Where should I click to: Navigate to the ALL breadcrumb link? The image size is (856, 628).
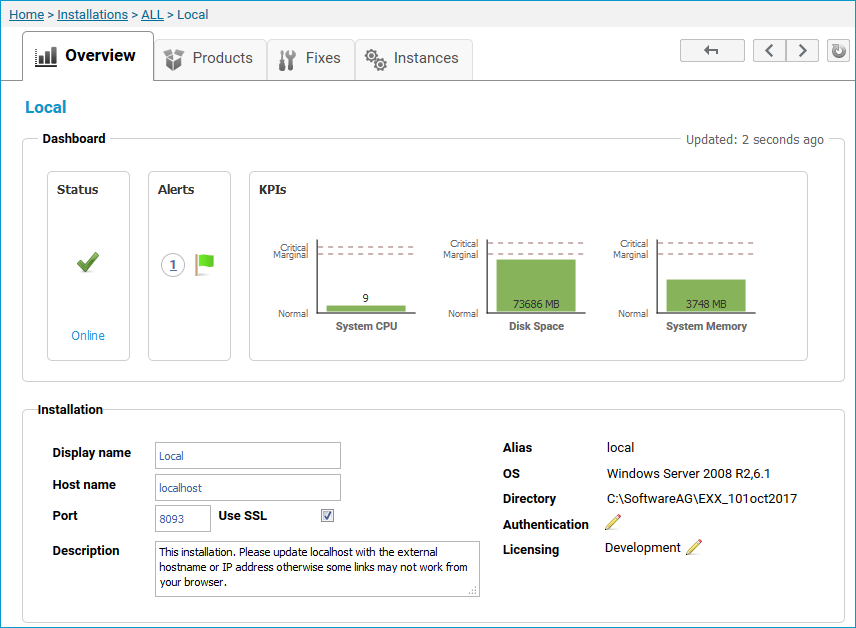pyautogui.click(x=152, y=15)
